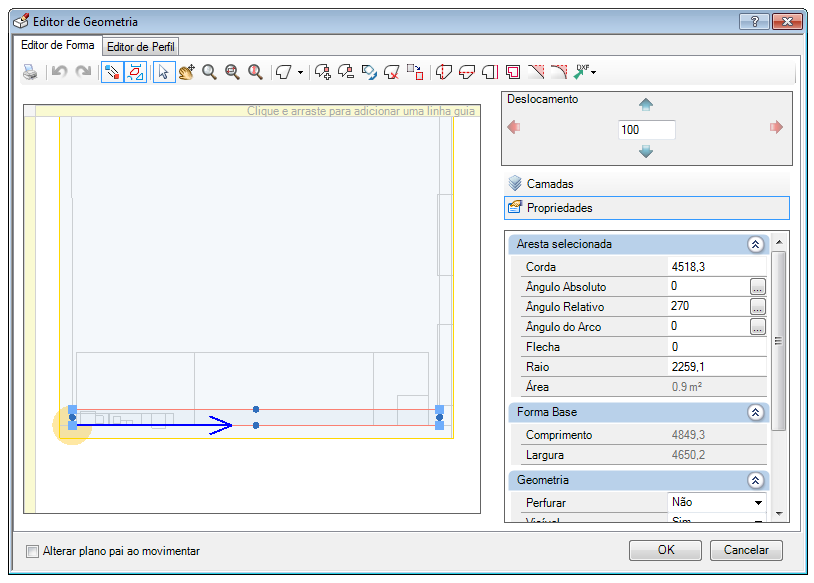
Task: Click the Comprimento value 4849,3
Action: [717, 435]
